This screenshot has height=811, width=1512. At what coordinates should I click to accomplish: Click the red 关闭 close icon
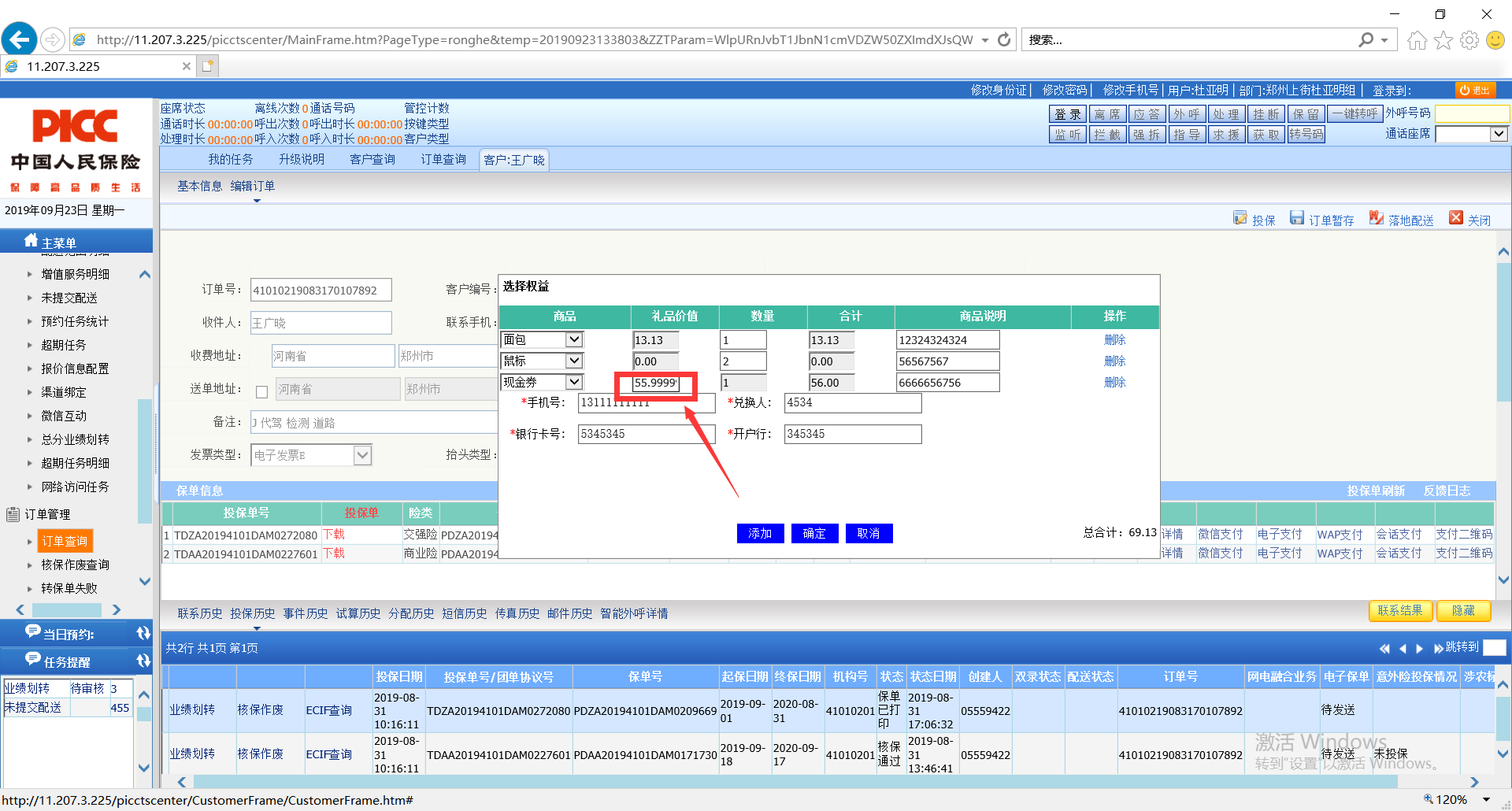tap(1456, 219)
